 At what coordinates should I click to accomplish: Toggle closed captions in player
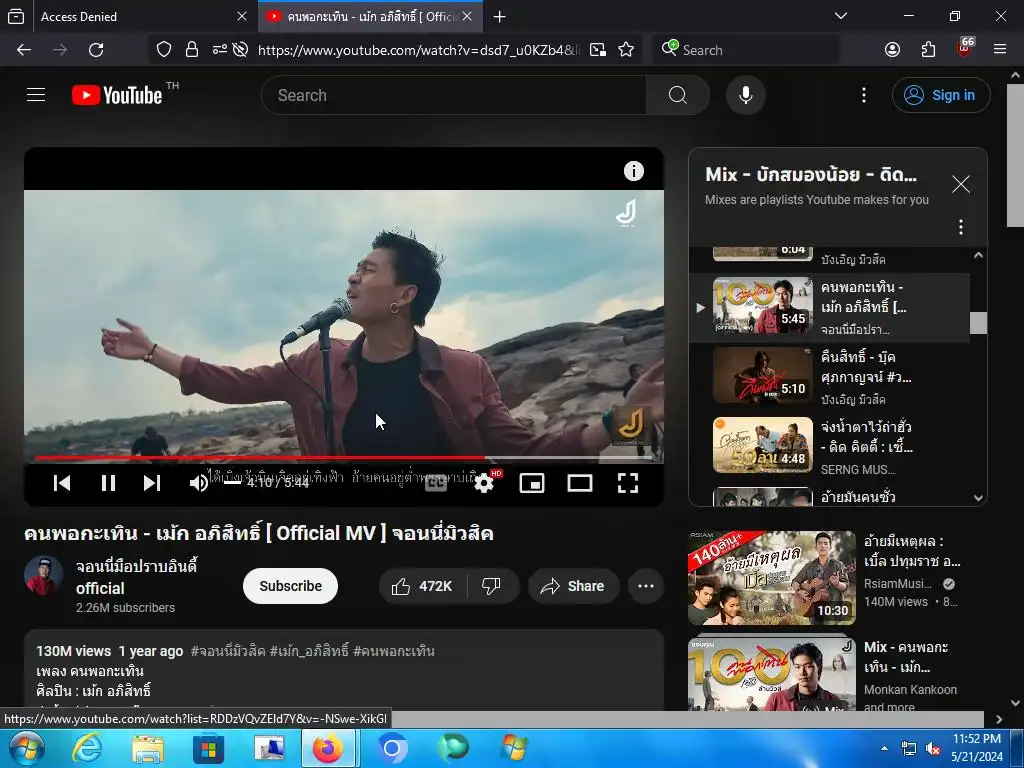pyautogui.click(x=436, y=483)
